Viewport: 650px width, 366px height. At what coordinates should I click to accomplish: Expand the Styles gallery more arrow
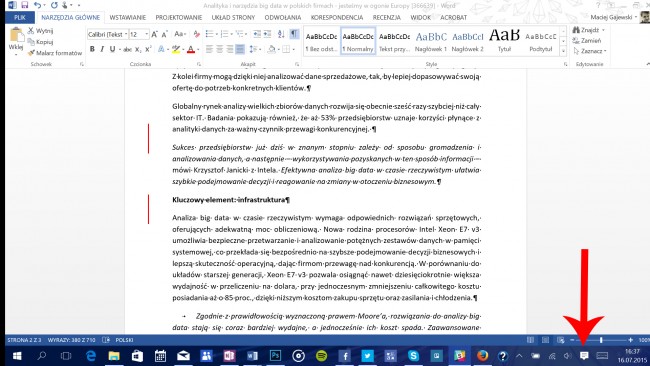pyautogui.click(x=563, y=51)
